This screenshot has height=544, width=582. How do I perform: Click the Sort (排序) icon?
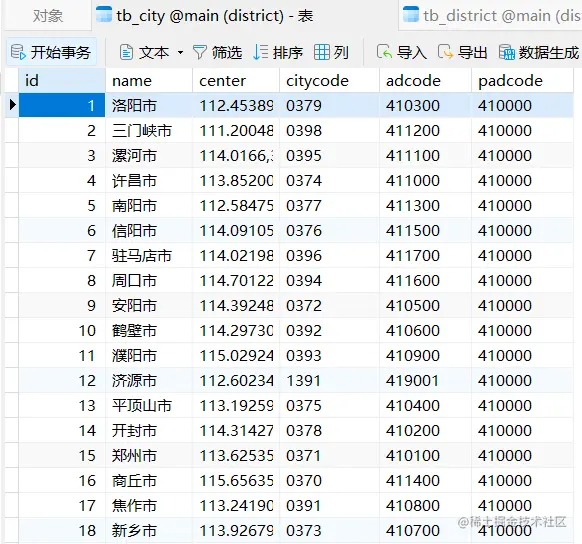(x=261, y=52)
